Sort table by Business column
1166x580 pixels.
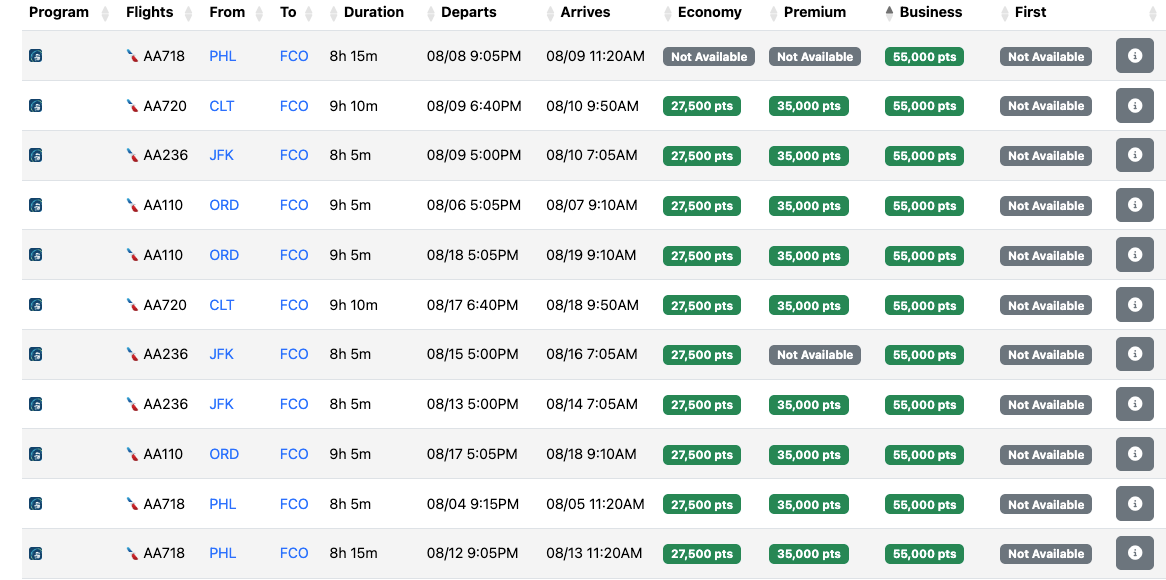pos(930,12)
